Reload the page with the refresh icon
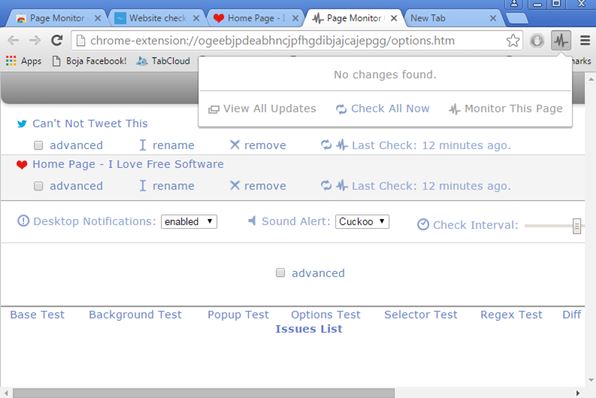596x398 pixels. click(57, 40)
